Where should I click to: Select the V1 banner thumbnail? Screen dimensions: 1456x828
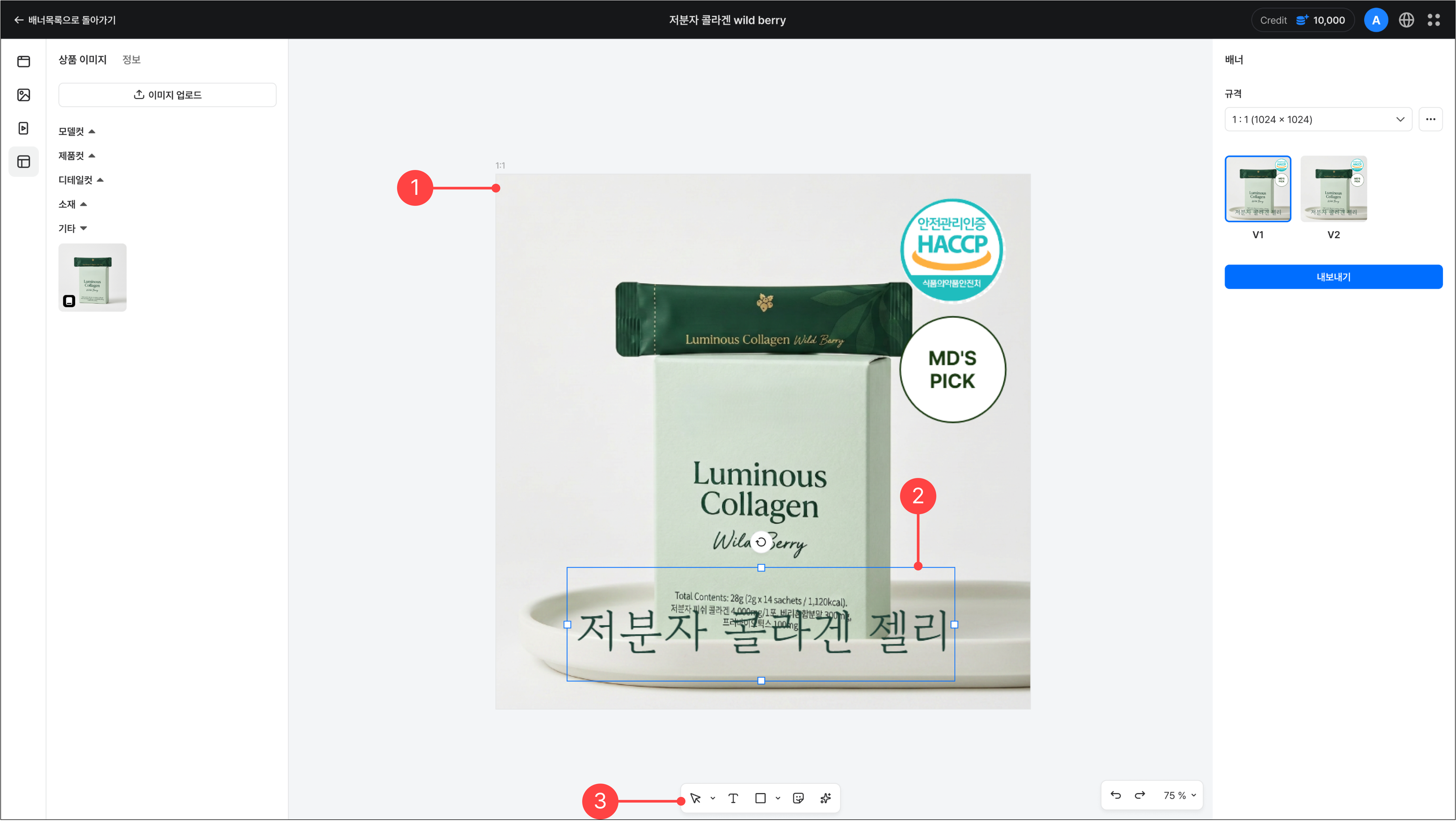[x=1258, y=189]
